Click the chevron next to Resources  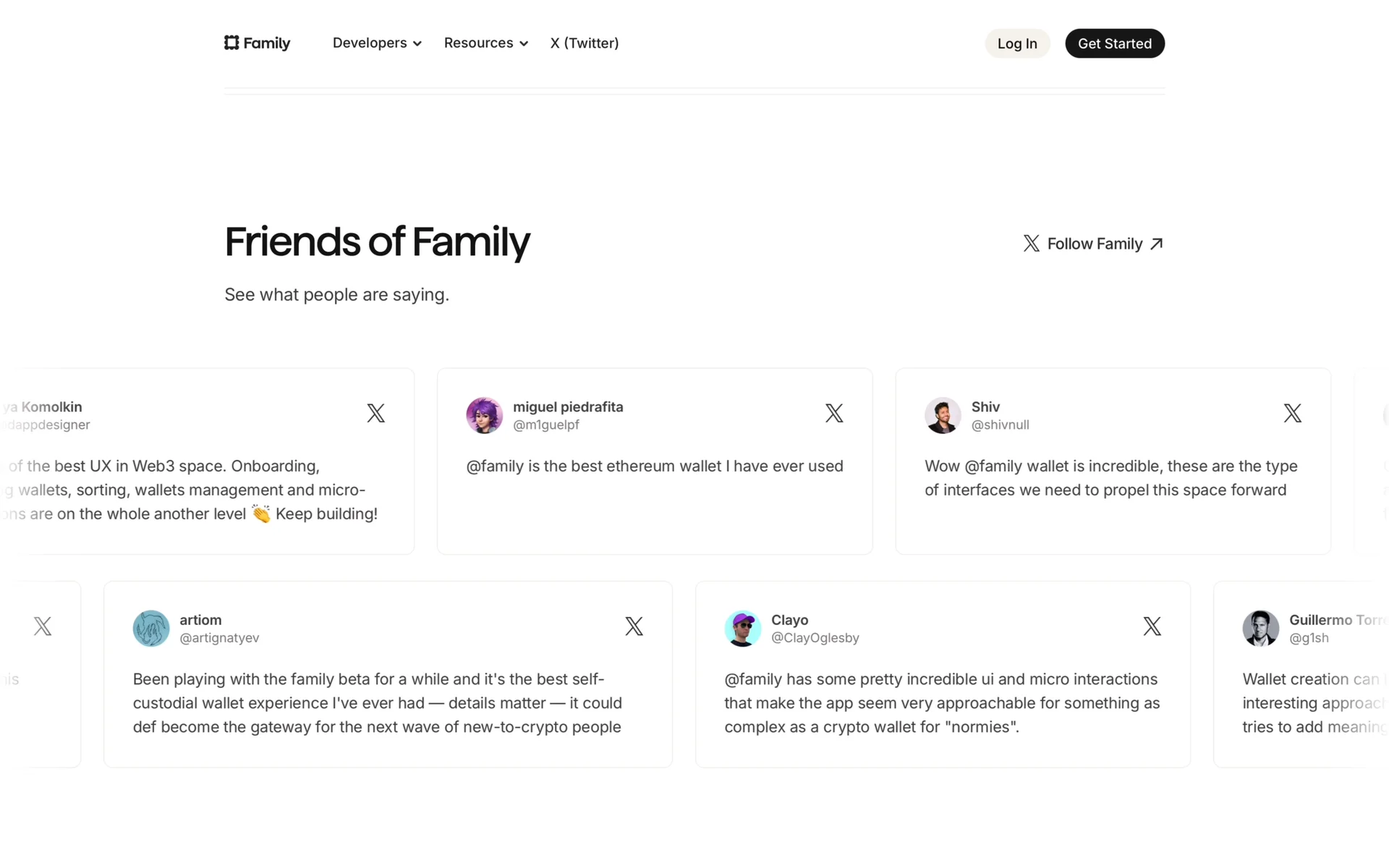click(524, 43)
